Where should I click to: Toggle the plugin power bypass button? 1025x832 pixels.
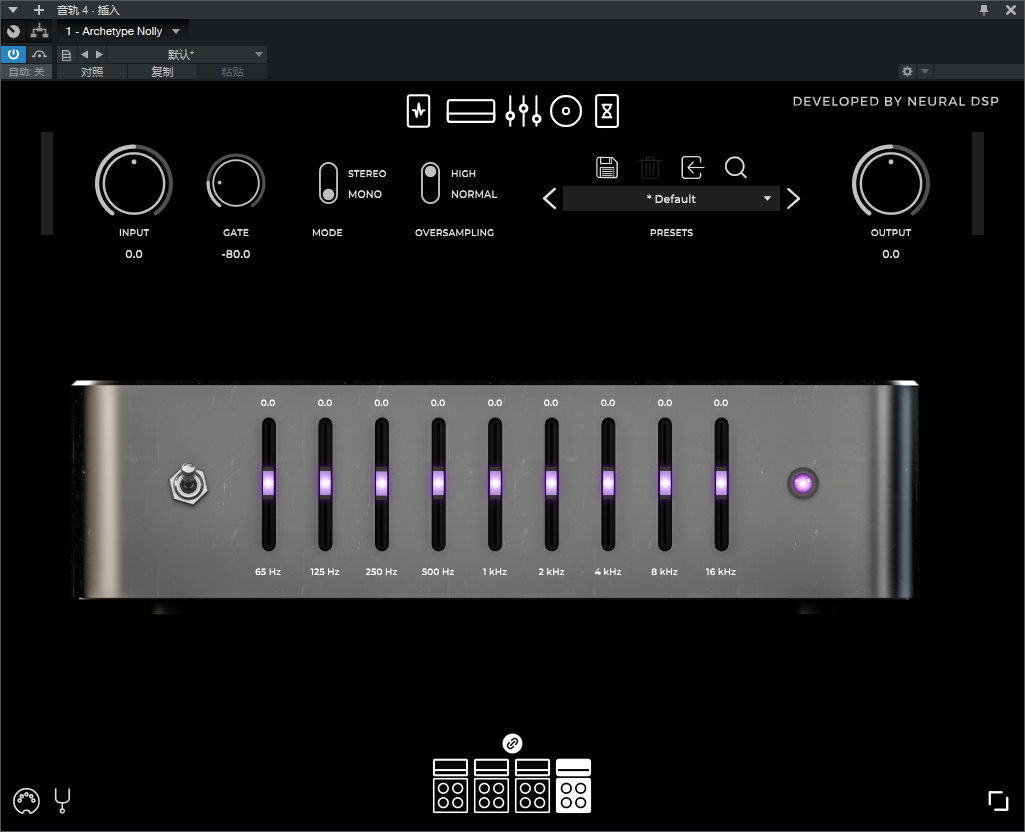point(13,54)
